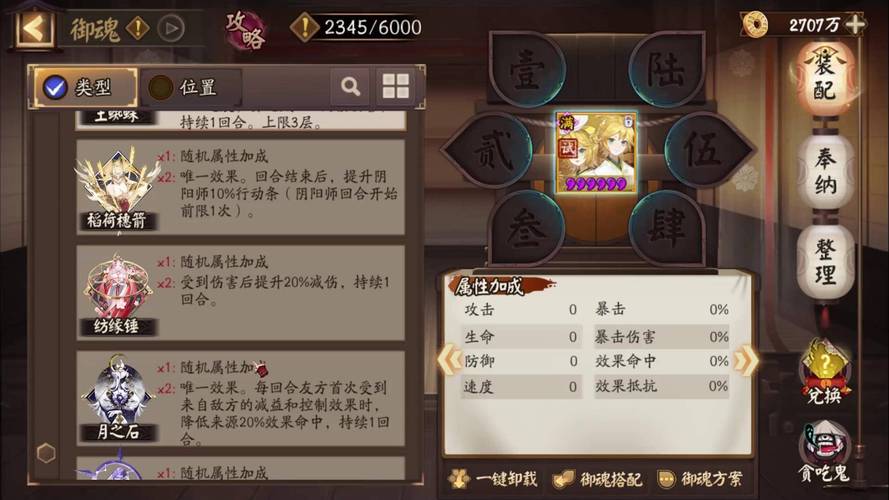Switch to grid view layout icon
889x500 pixels.
point(396,87)
